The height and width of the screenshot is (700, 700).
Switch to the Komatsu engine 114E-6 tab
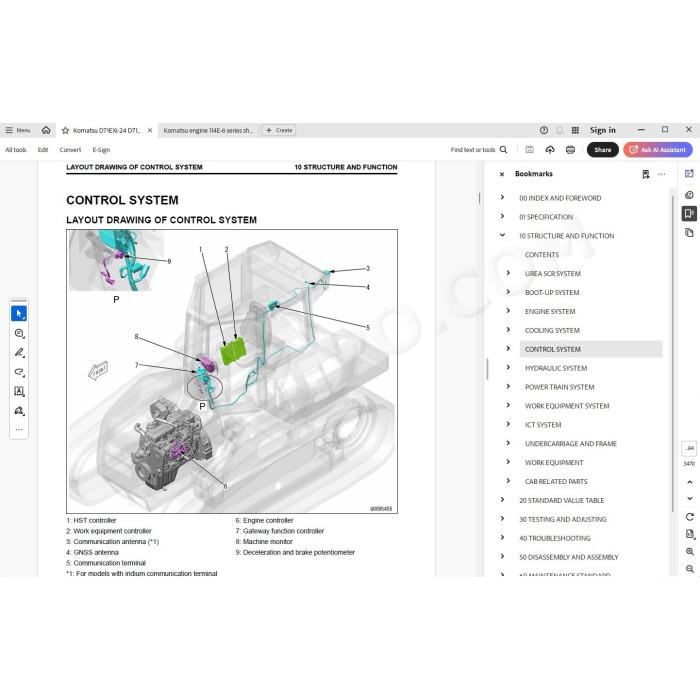208,130
